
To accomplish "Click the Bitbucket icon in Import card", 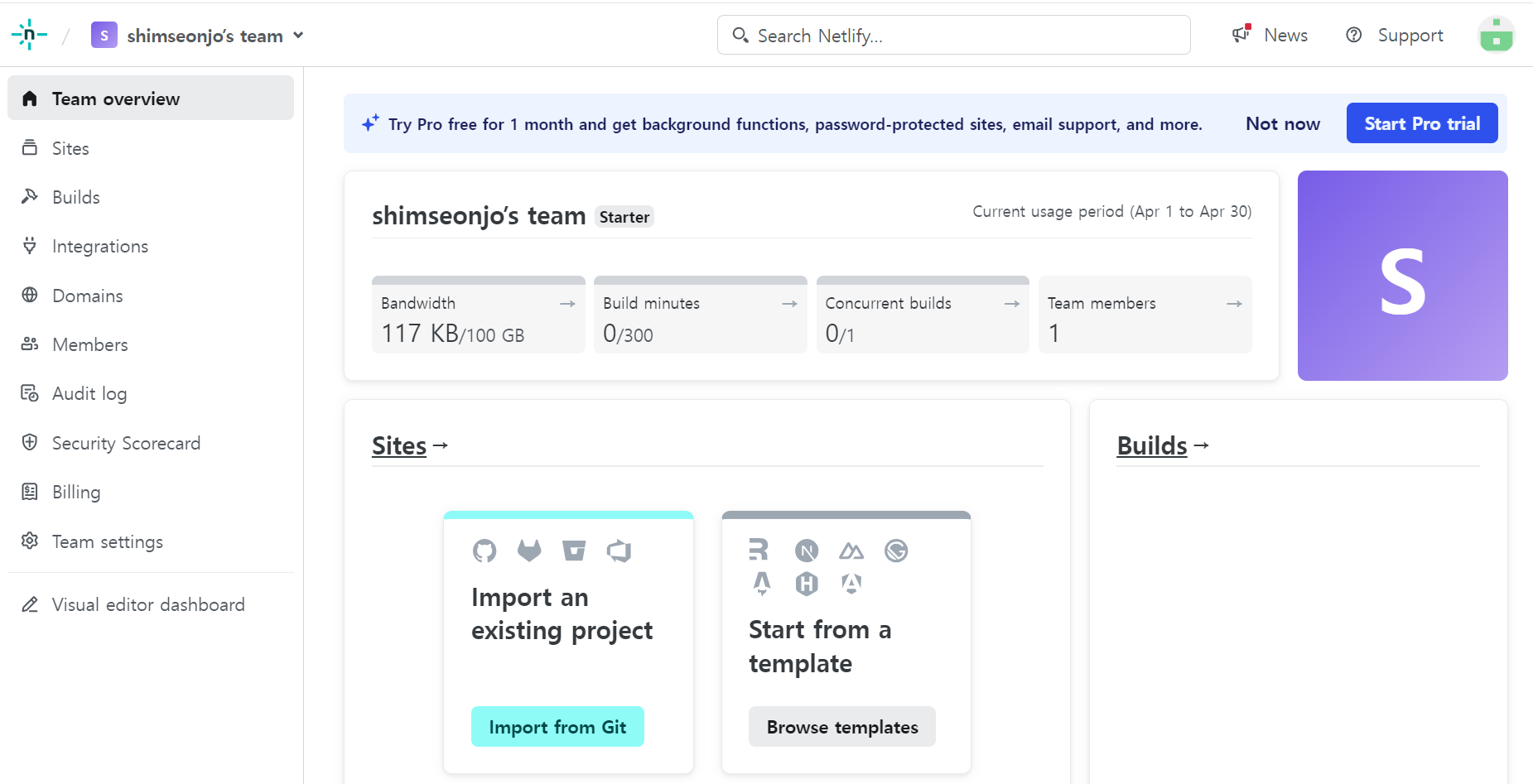I will pyautogui.click(x=574, y=551).
